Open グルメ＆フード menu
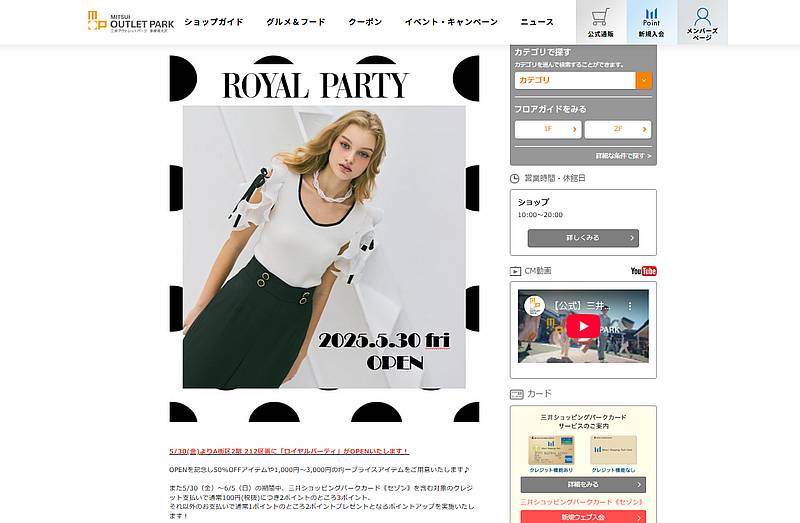 (x=295, y=22)
